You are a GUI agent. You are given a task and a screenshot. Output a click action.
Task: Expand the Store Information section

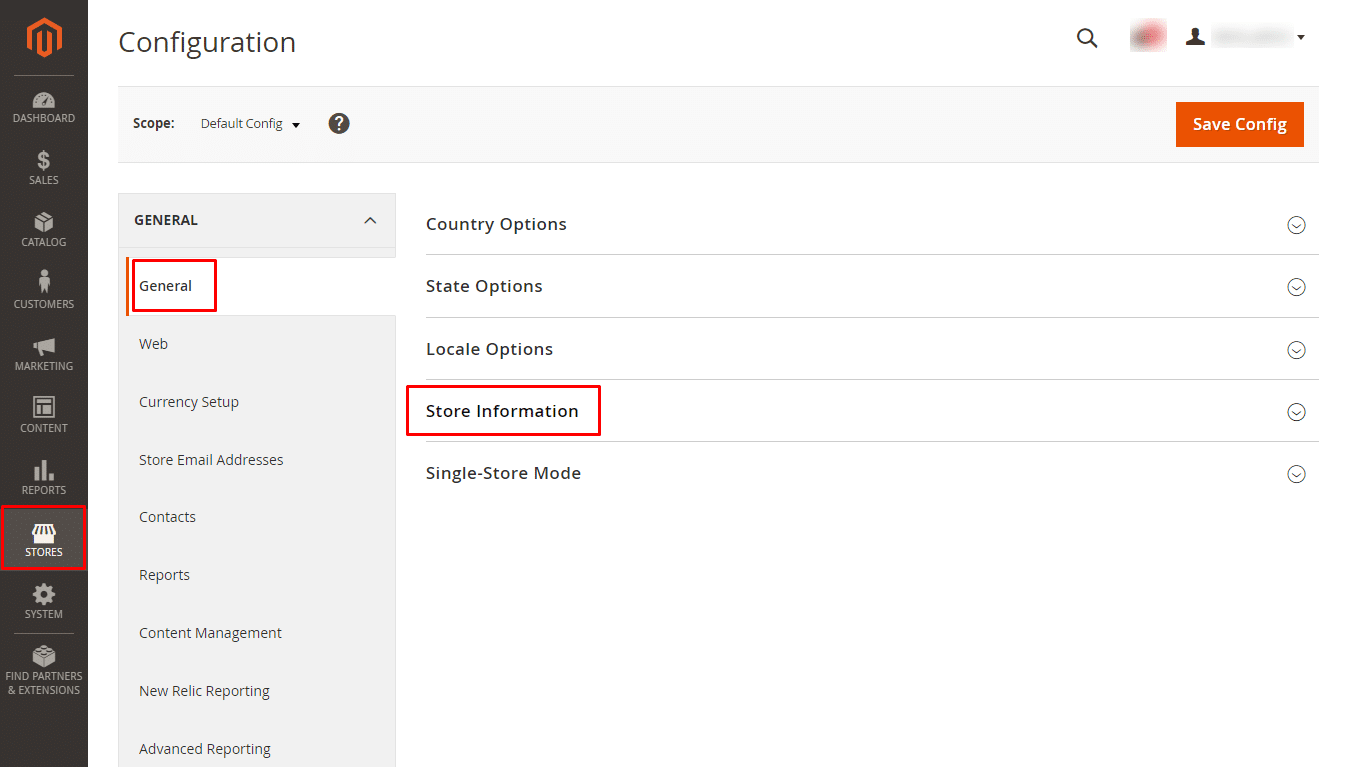click(1296, 411)
